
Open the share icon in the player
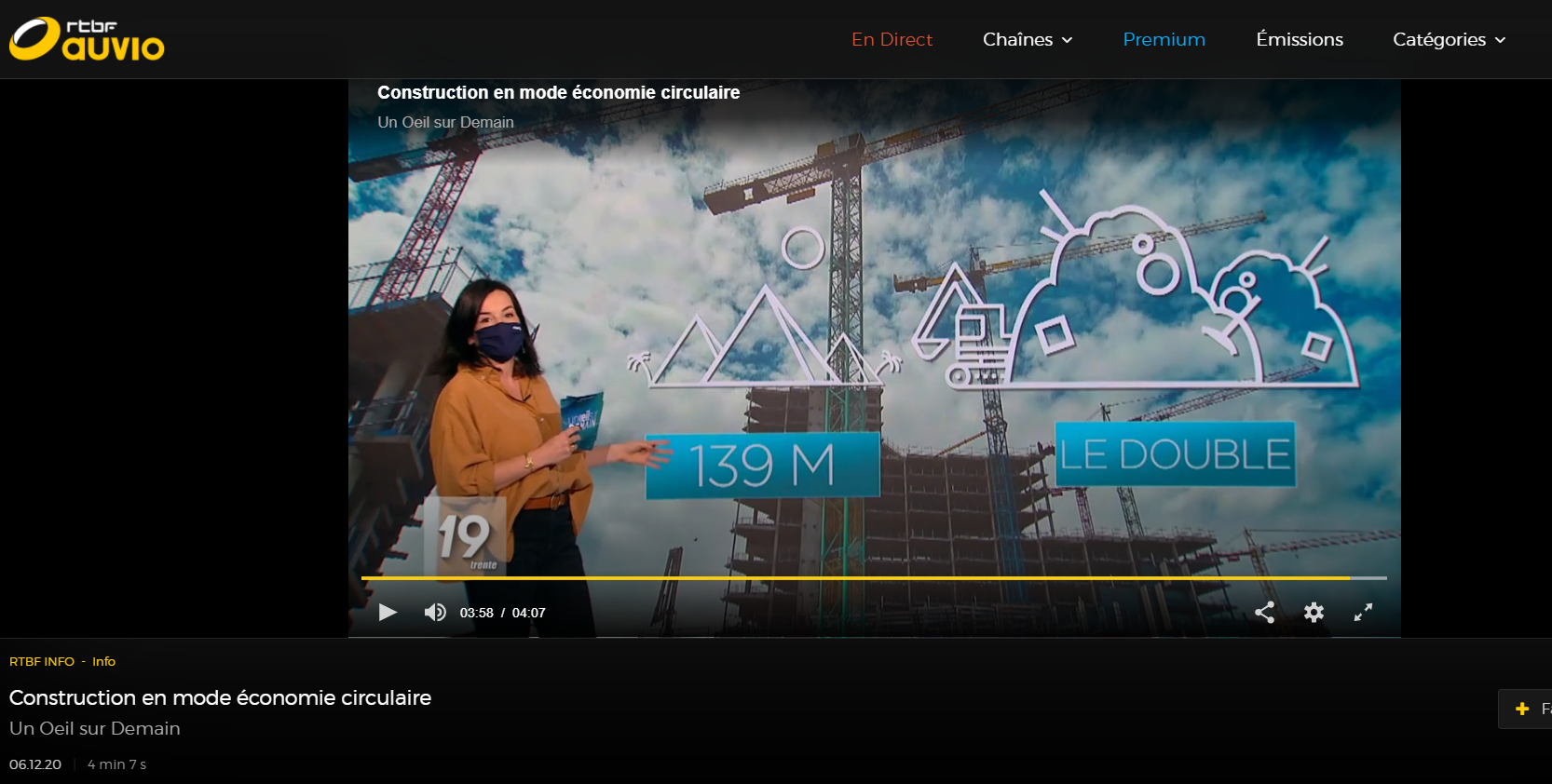pos(1264,612)
